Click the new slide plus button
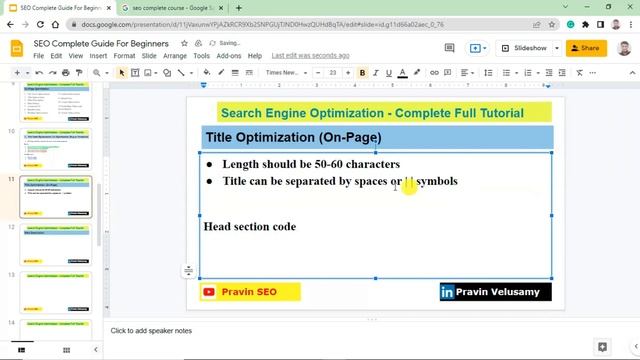Screen dimensions: 640x360 17,73
